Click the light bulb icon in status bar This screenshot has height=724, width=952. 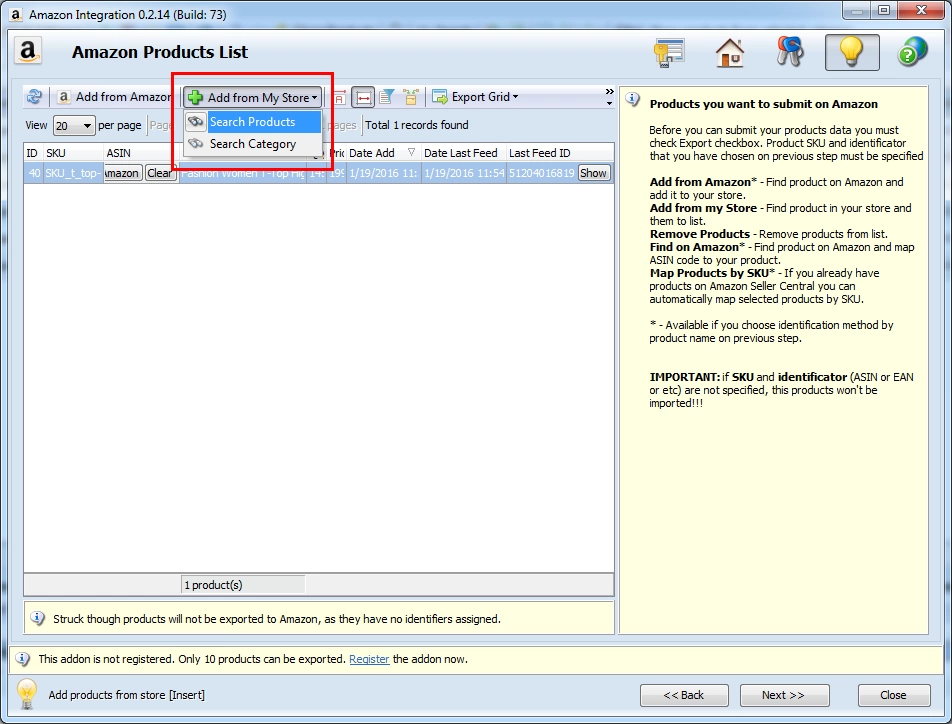pyautogui.click(x=27, y=693)
